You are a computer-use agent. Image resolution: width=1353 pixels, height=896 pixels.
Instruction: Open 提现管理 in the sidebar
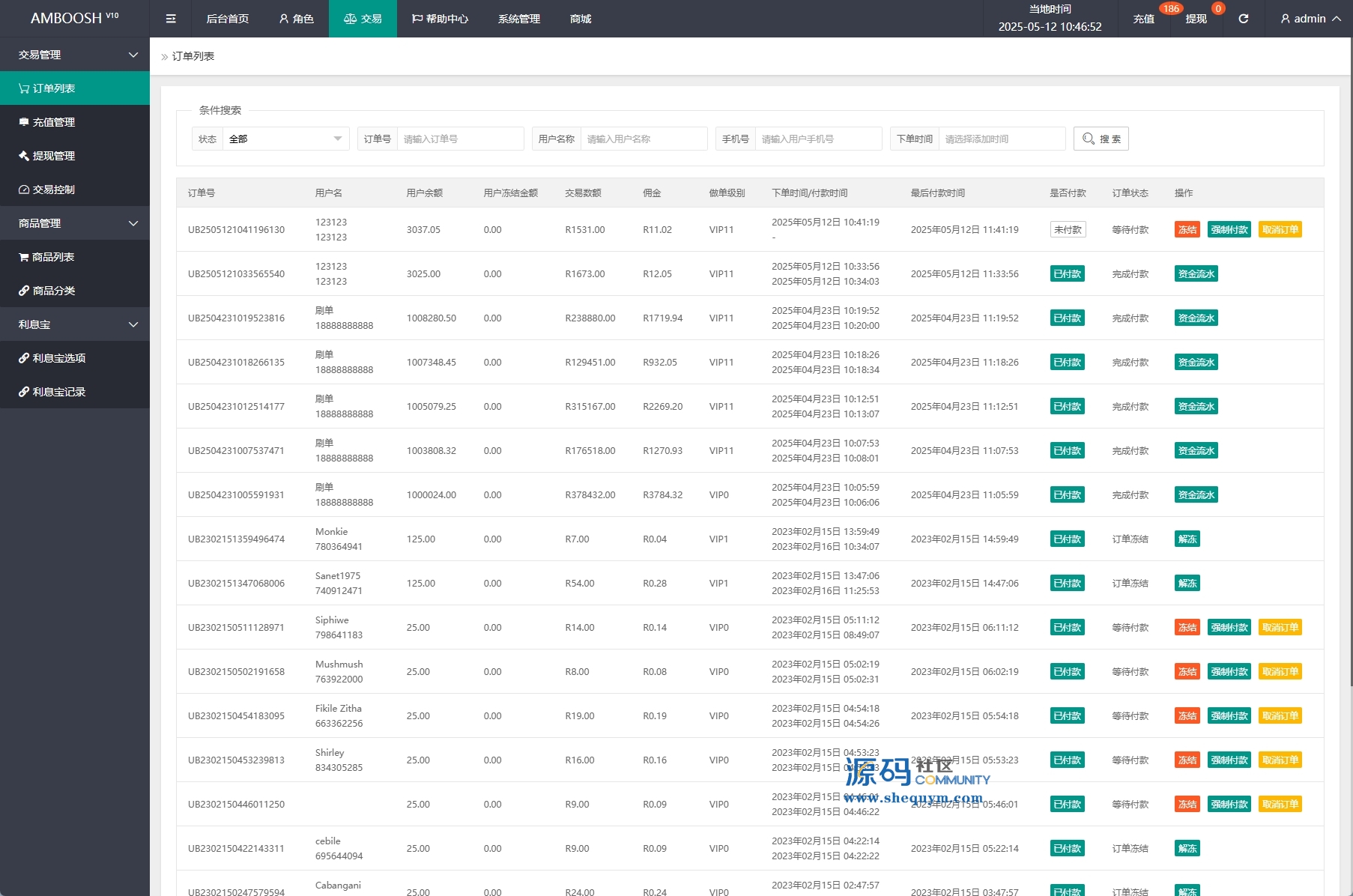[x=53, y=156]
